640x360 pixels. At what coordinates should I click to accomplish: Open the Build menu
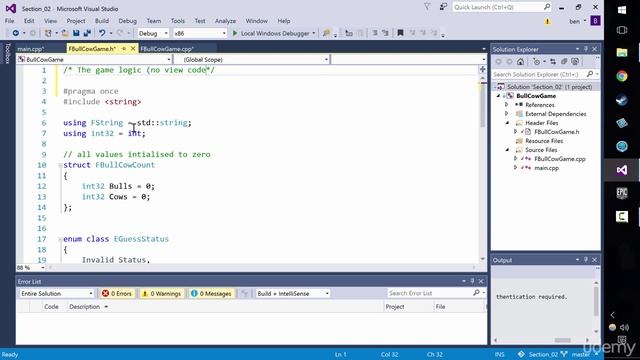coord(102,21)
